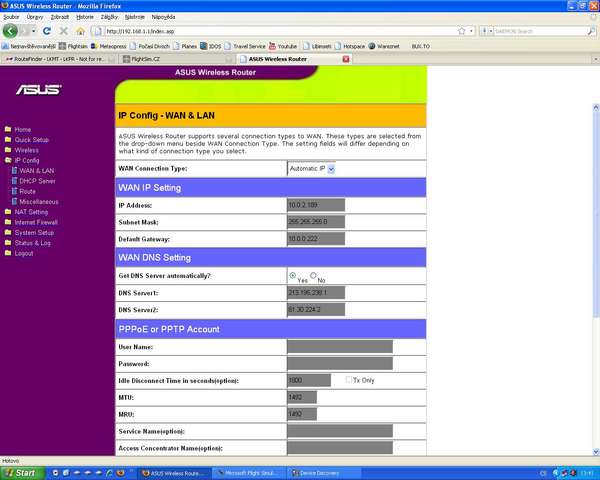Open the Youtube bookmark
The width and height of the screenshot is (600, 480).
283,46
